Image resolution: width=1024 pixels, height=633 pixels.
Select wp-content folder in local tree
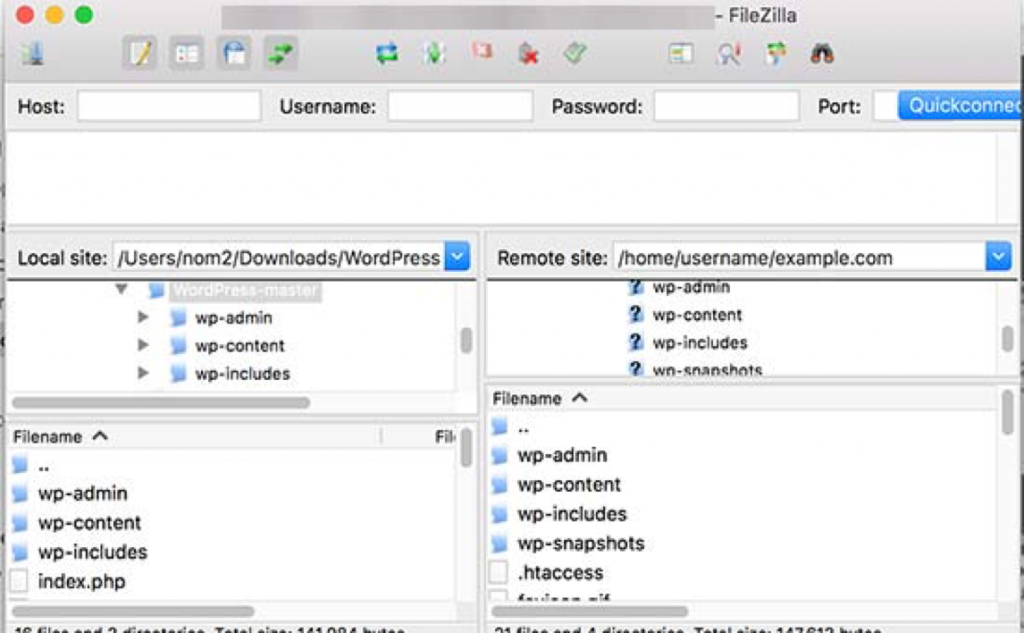(x=240, y=346)
